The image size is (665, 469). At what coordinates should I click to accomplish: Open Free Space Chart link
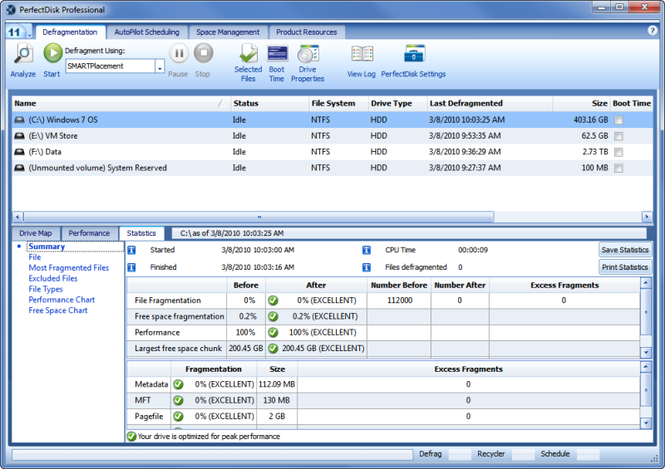tap(58, 310)
